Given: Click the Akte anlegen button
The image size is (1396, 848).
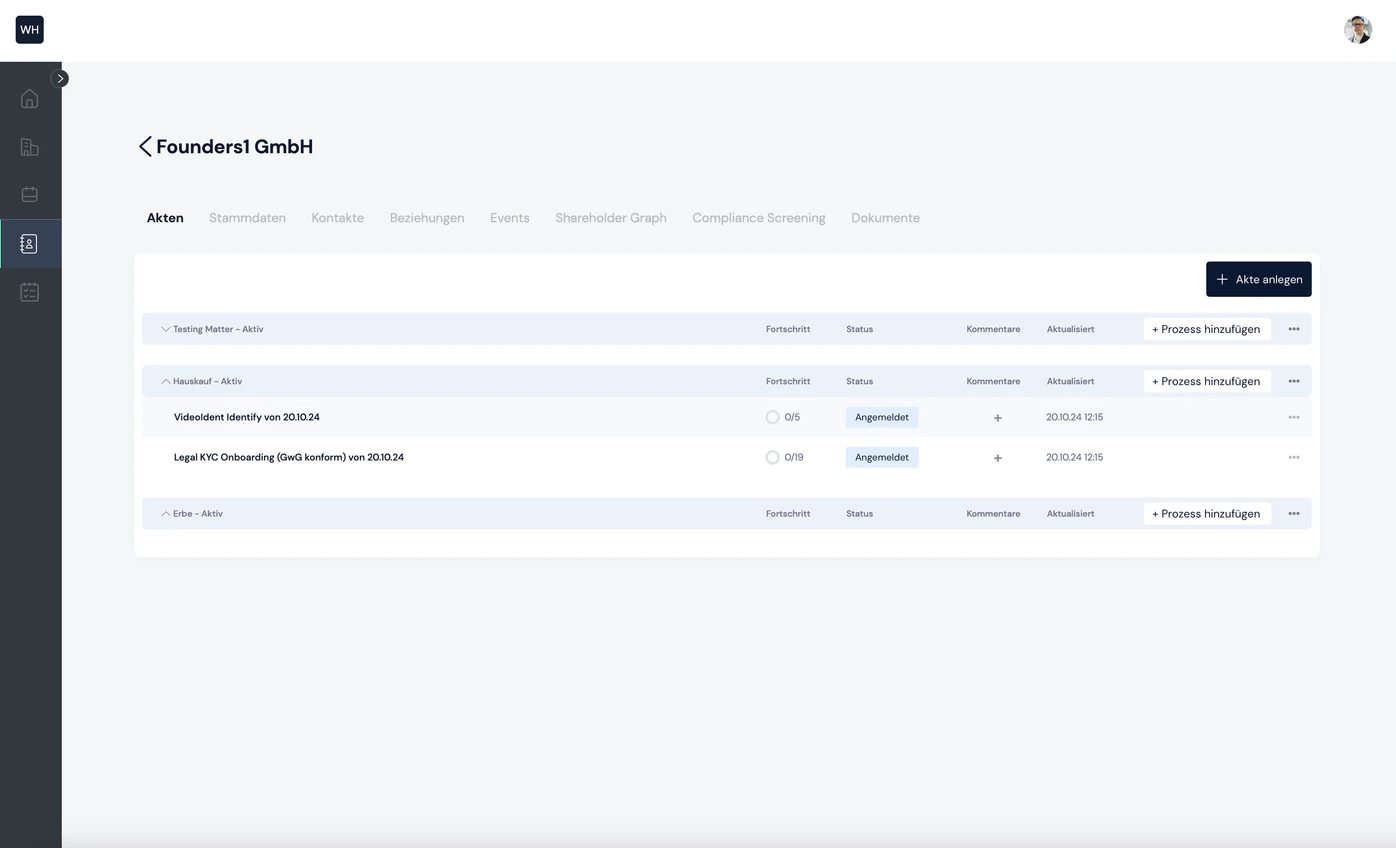Looking at the screenshot, I should pyautogui.click(x=1259, y=279).
